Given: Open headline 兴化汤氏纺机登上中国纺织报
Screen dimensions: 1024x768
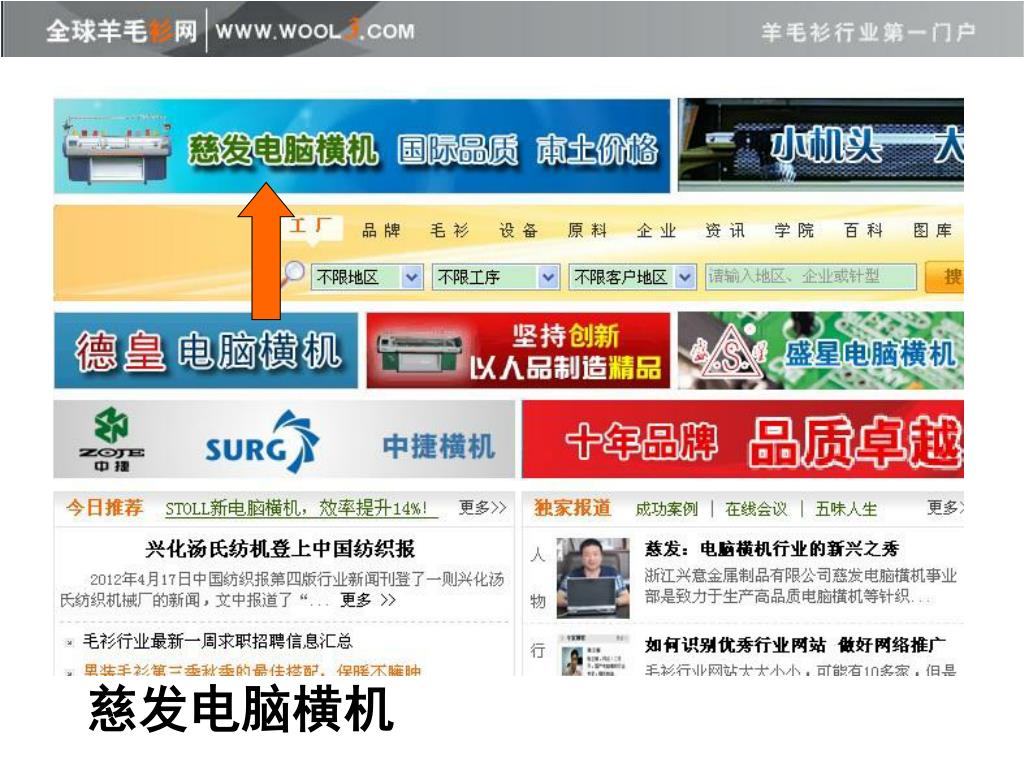Looking at the screenshot, I should coord(280,549).
